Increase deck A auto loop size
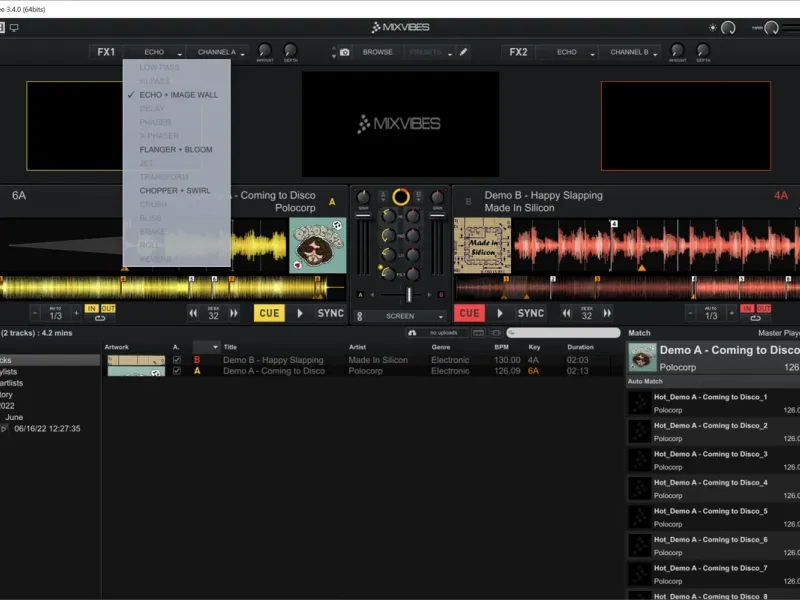Screen dimensions: 800x600 (76, 313)
